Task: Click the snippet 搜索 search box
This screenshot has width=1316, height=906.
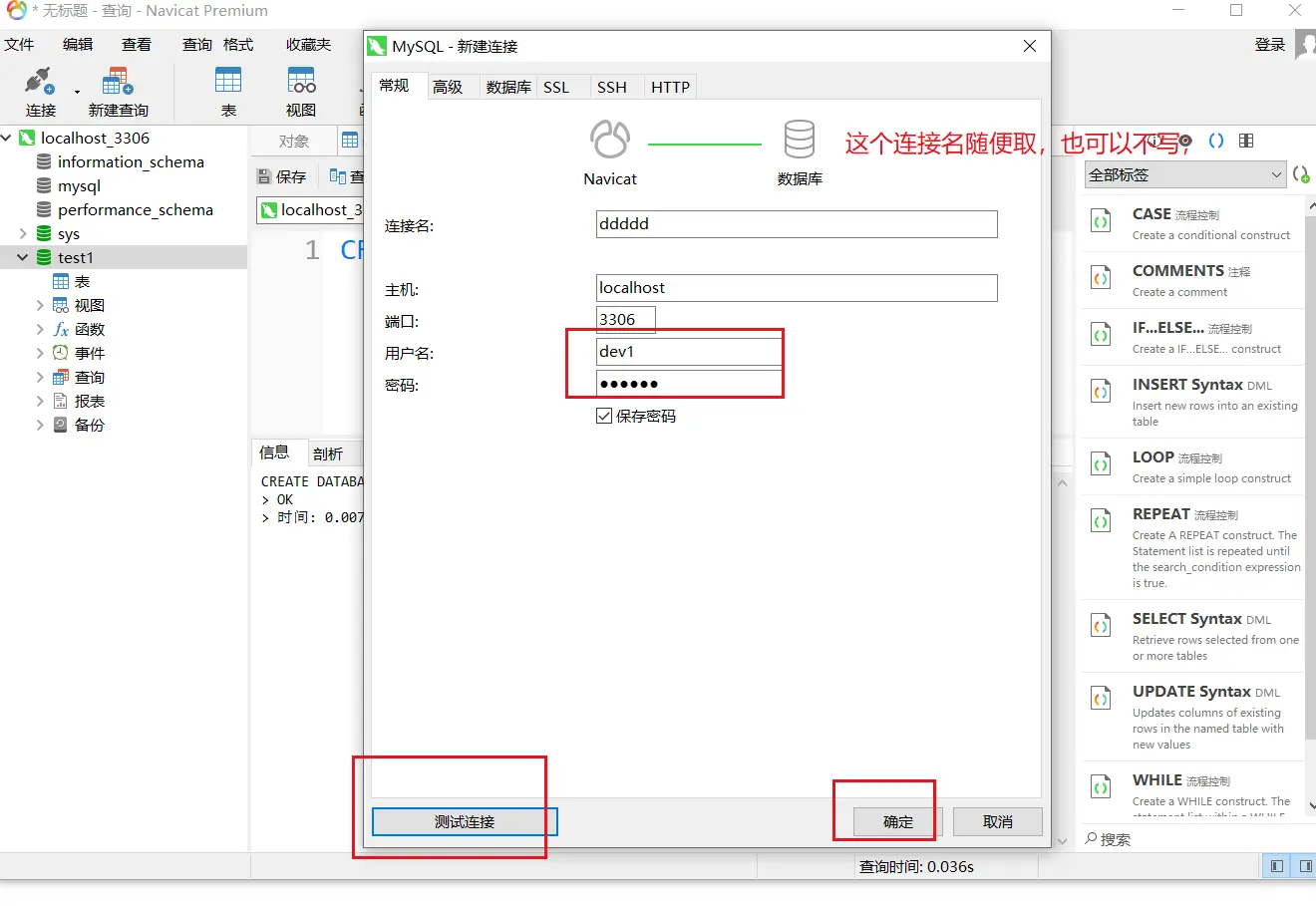Action: point(1191,839)
